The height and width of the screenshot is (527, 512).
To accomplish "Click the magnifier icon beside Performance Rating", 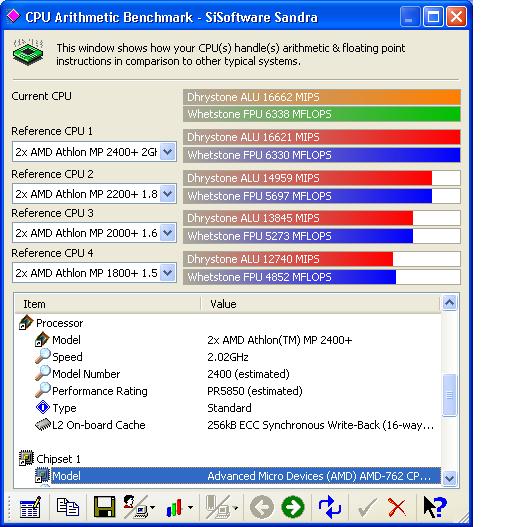I will [x=42, y=390].
